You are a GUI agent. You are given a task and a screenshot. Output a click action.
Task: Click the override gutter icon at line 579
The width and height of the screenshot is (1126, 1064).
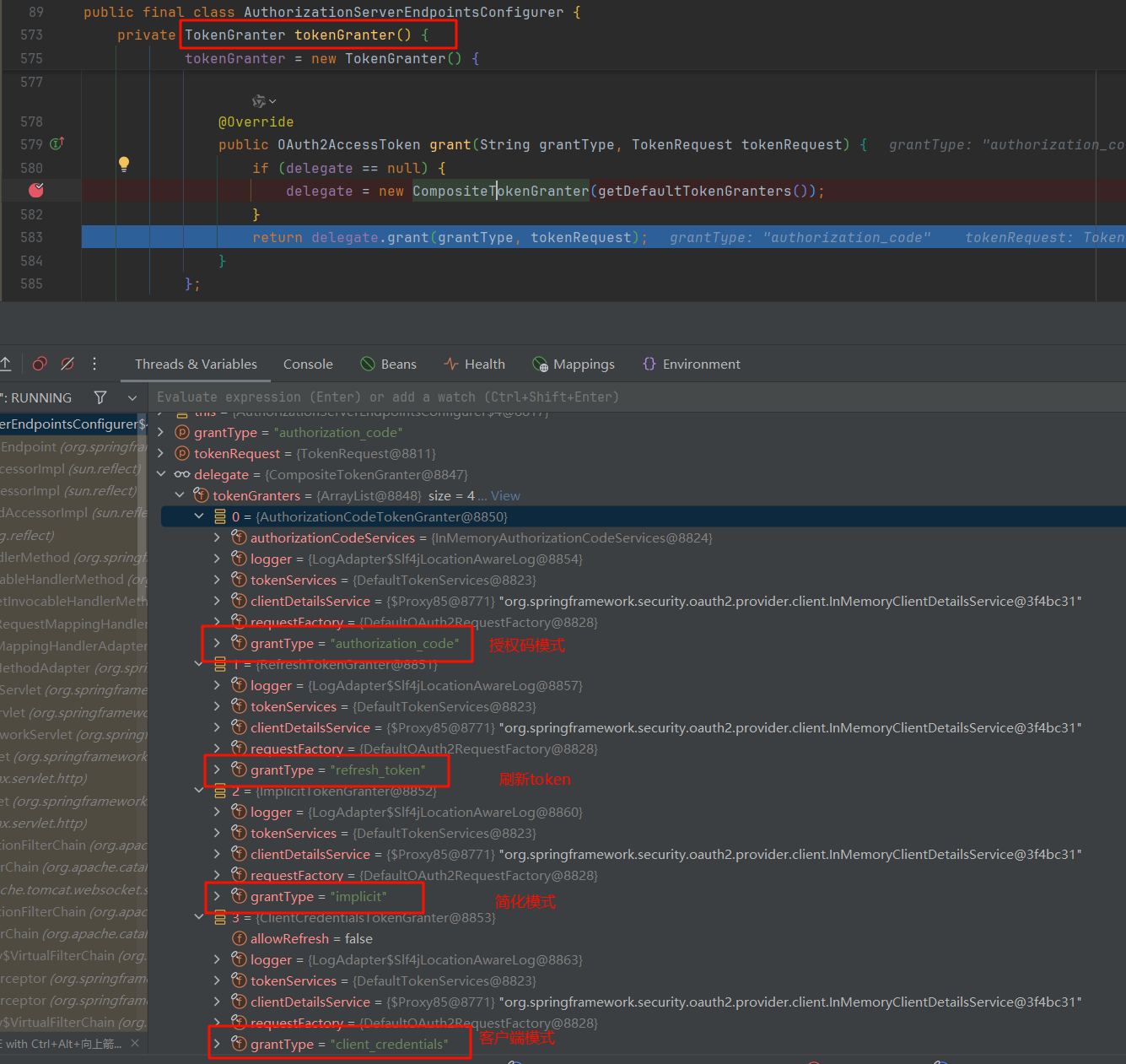coord(57,144)
